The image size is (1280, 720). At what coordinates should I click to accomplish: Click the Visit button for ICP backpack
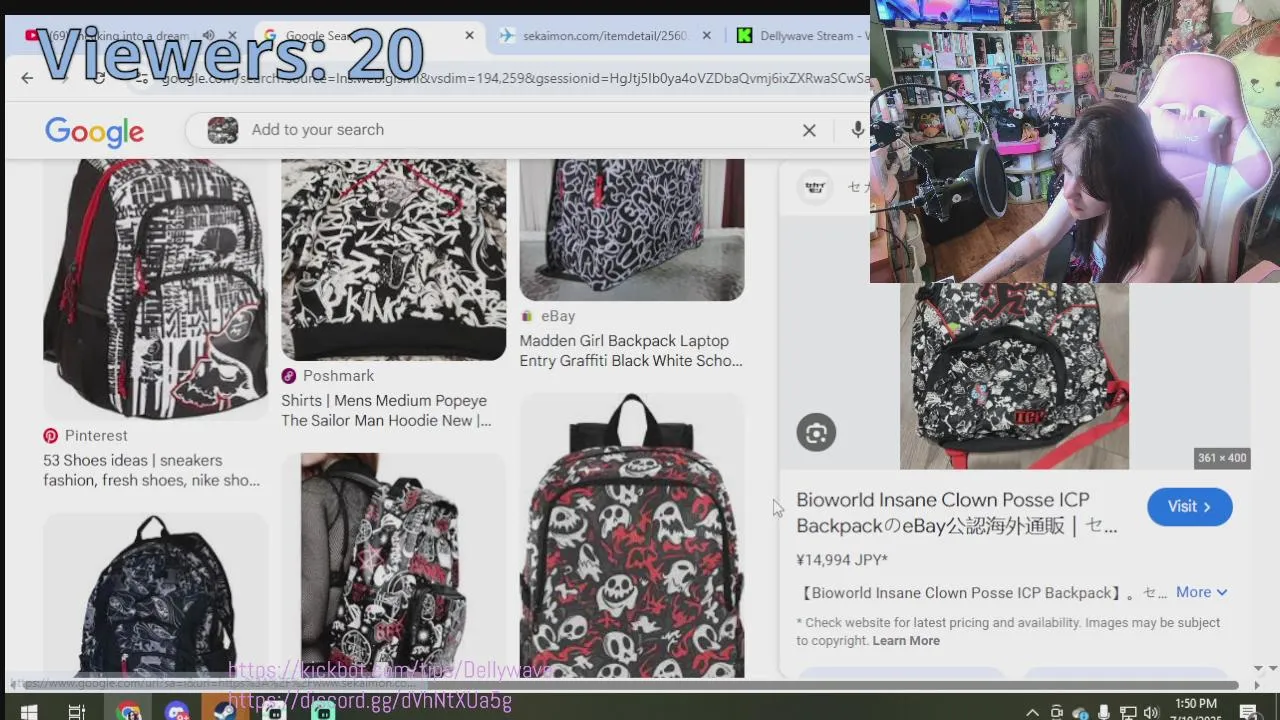click(1189, 507)
